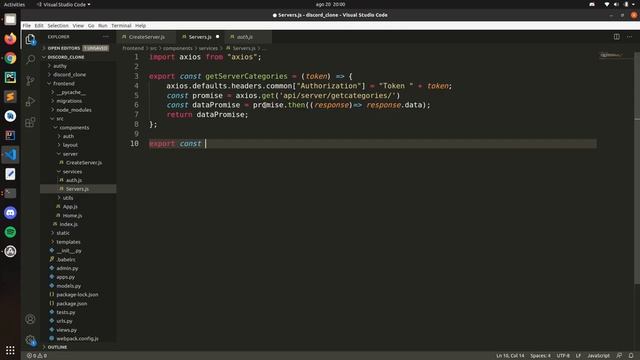Image resolution: width=640 pixels, height=360 pixels.
Task: Open Files manager from the dock
Action: 10,19
